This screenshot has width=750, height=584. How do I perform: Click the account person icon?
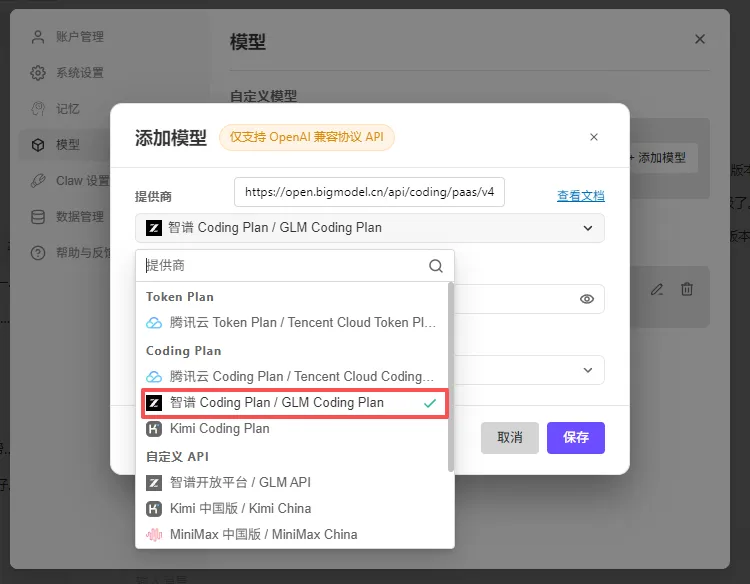pyautogui.click(x=38, y=37)
